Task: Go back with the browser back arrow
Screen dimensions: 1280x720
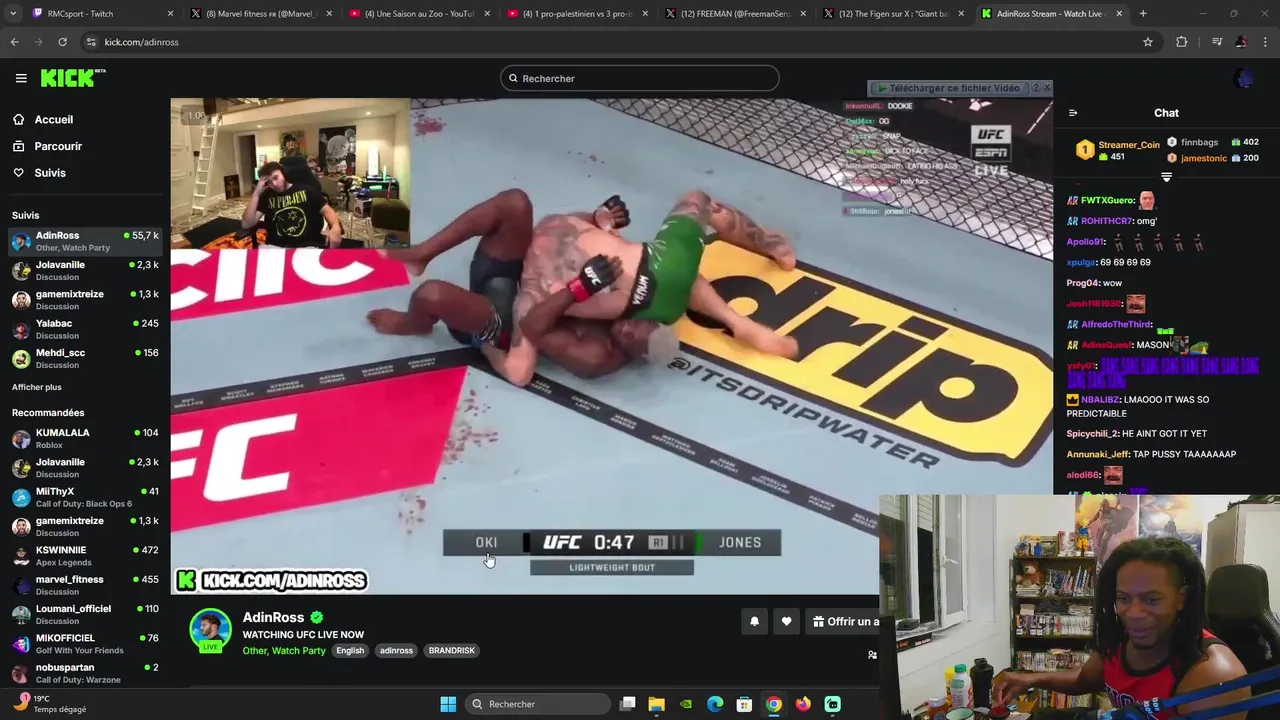Action: tap(15, 42)
